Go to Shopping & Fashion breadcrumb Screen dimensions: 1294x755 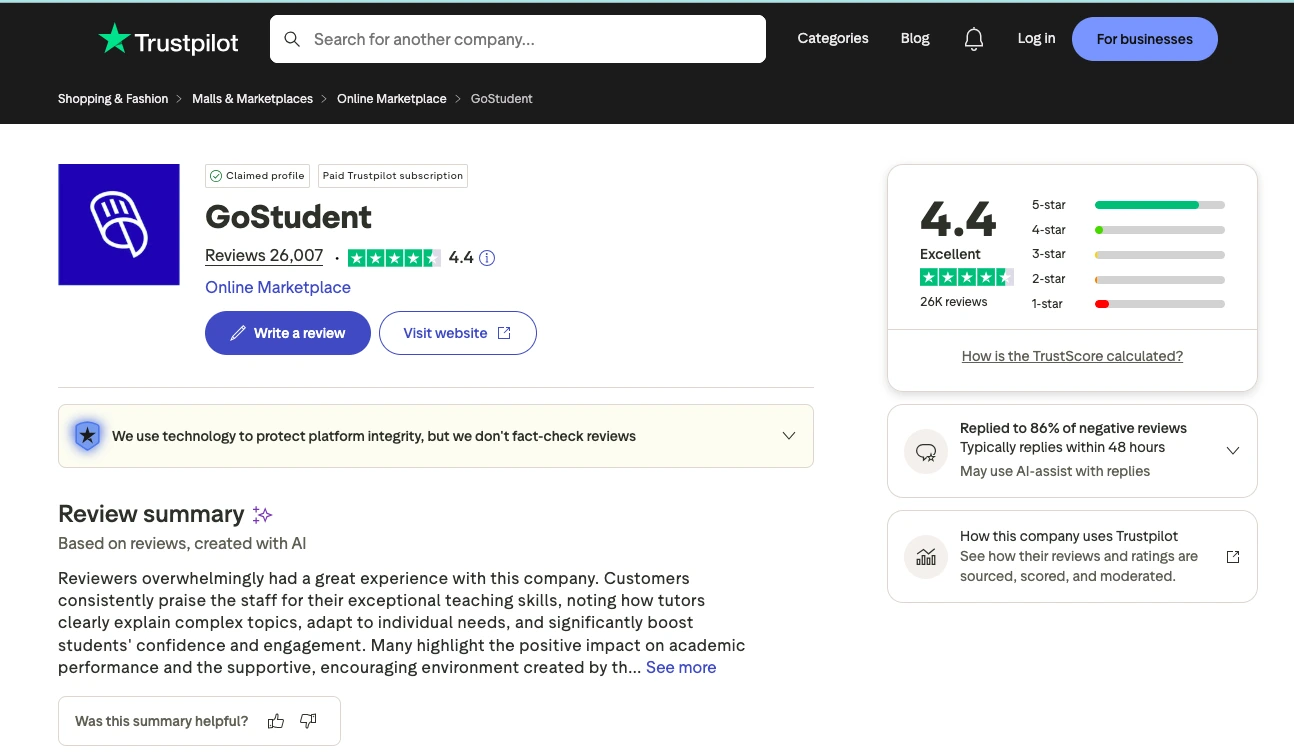[x=113, y=99]
